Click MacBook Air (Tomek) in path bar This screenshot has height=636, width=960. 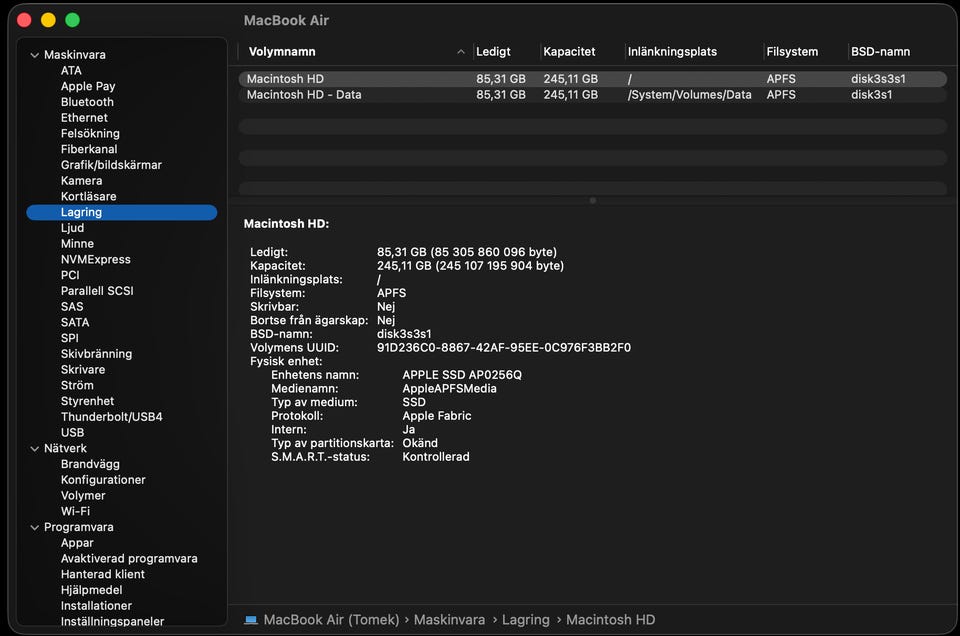coord(331,620)
